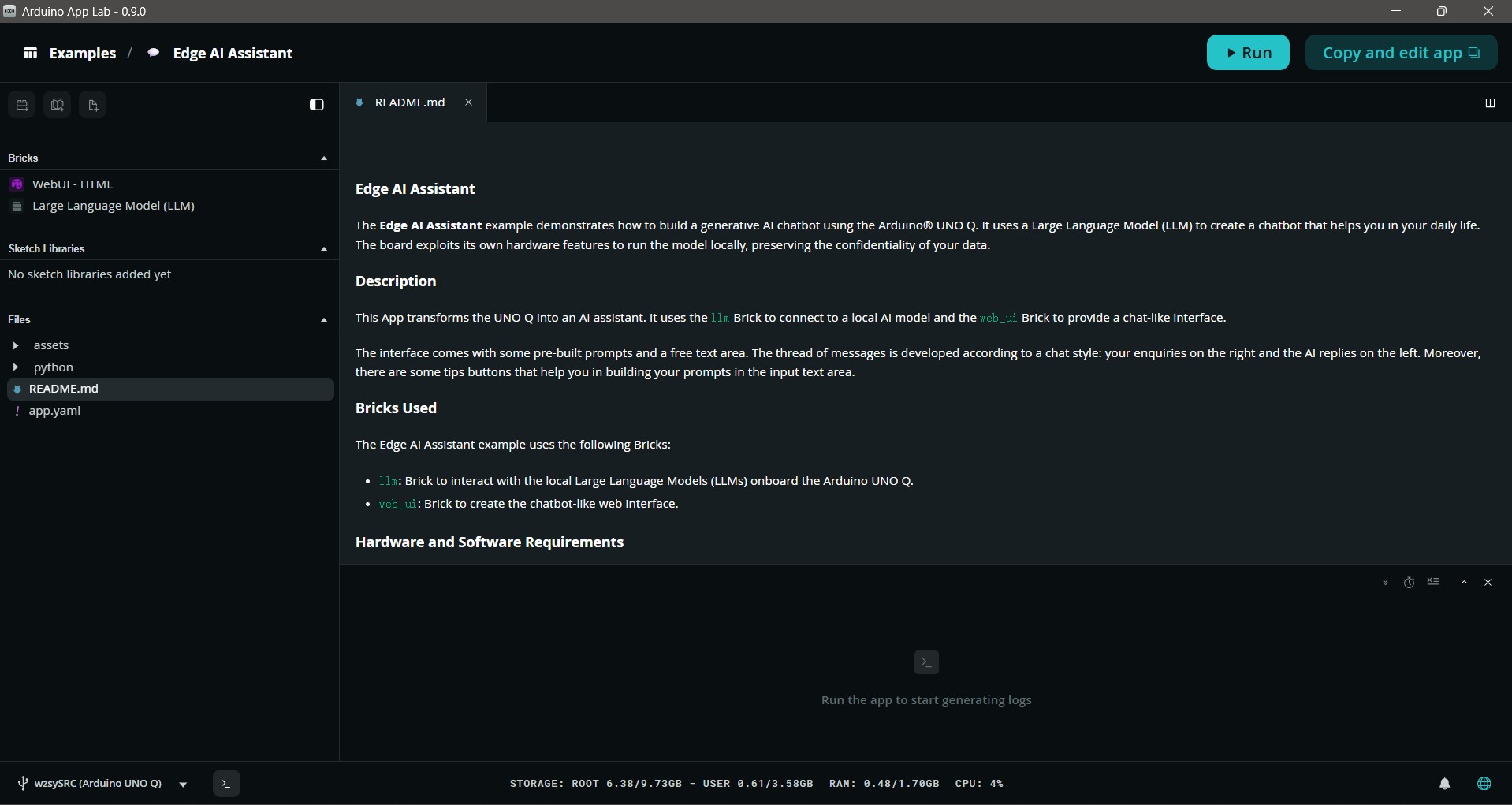This screenshot has width=1512, height=805.
Task: Click the Add Brick icon in sidebar
Action: [x=22, y=105]
